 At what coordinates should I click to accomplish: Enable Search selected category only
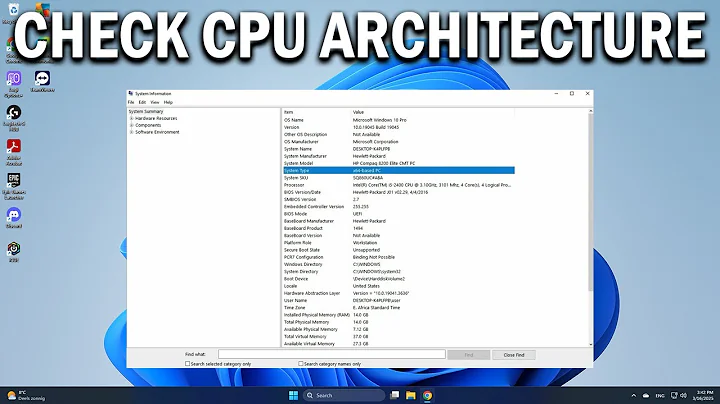pyautogui.click(x=187, y=364)
